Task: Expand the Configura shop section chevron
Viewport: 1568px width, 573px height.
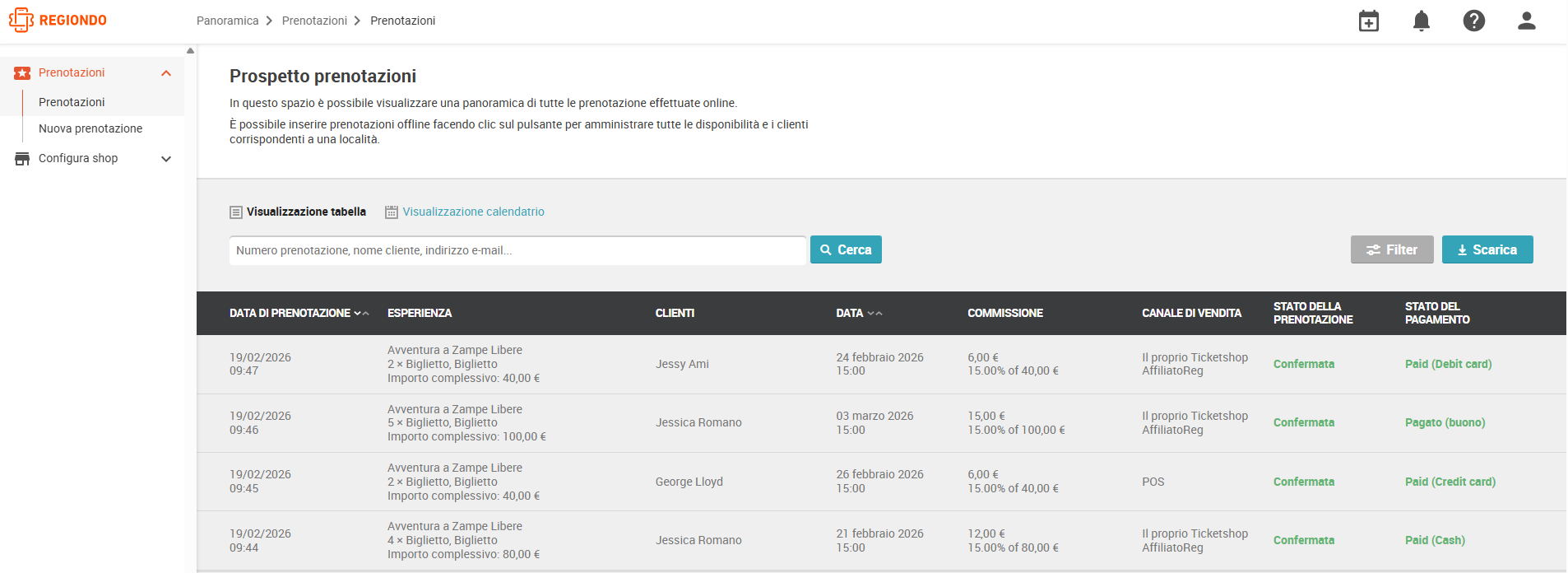Action: pyautogui.click(x=166, y=159)
